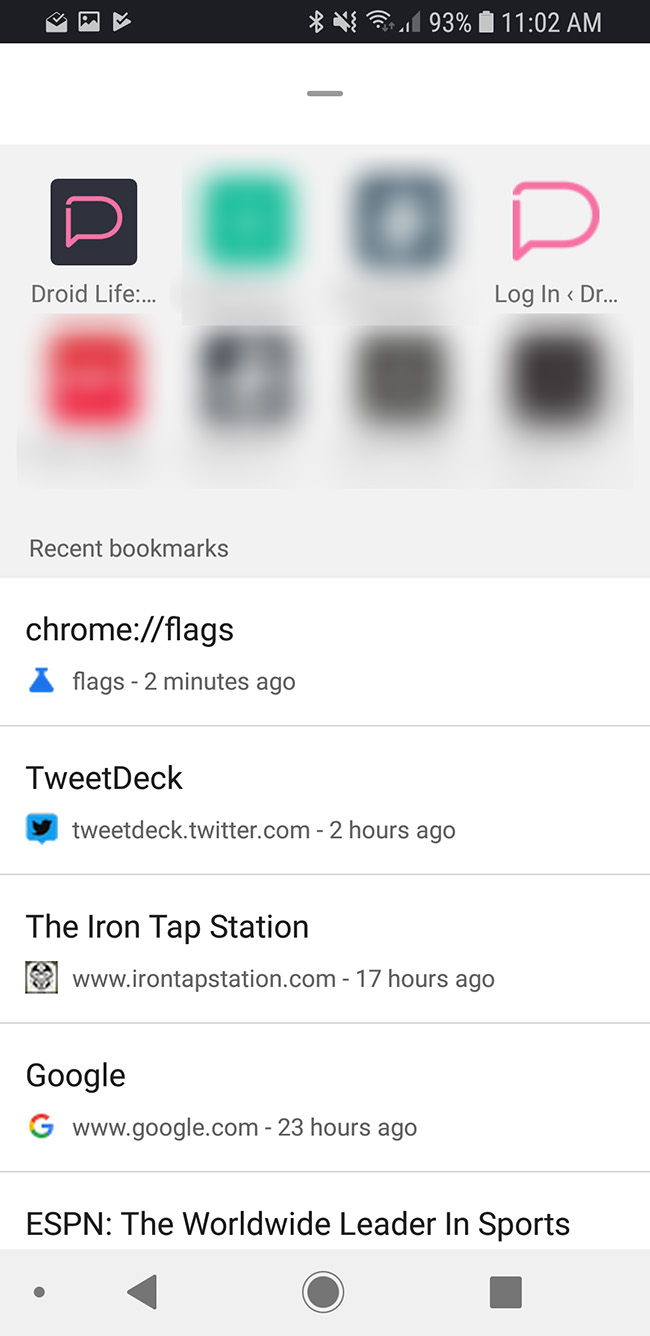Open the ESPN Worldwide Leader bookmark

[298, 1224]
